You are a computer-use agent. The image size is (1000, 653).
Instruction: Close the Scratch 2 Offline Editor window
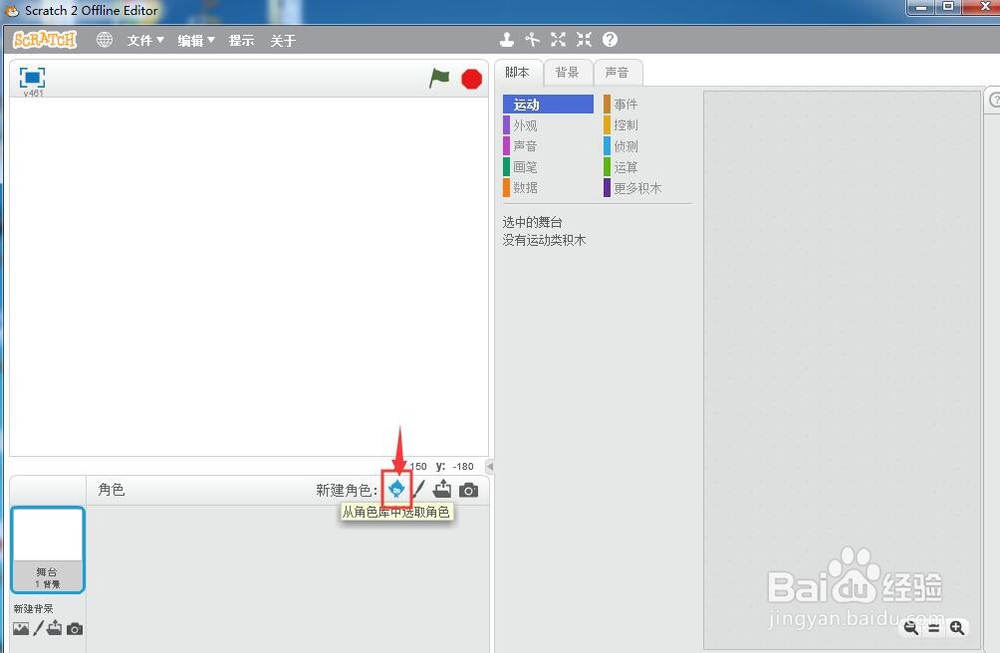tap(985, 8)
